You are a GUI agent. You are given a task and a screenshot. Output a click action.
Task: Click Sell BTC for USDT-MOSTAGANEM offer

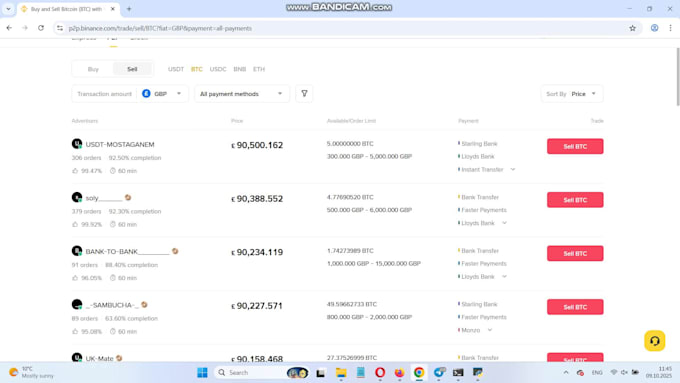tap(575, 146)
